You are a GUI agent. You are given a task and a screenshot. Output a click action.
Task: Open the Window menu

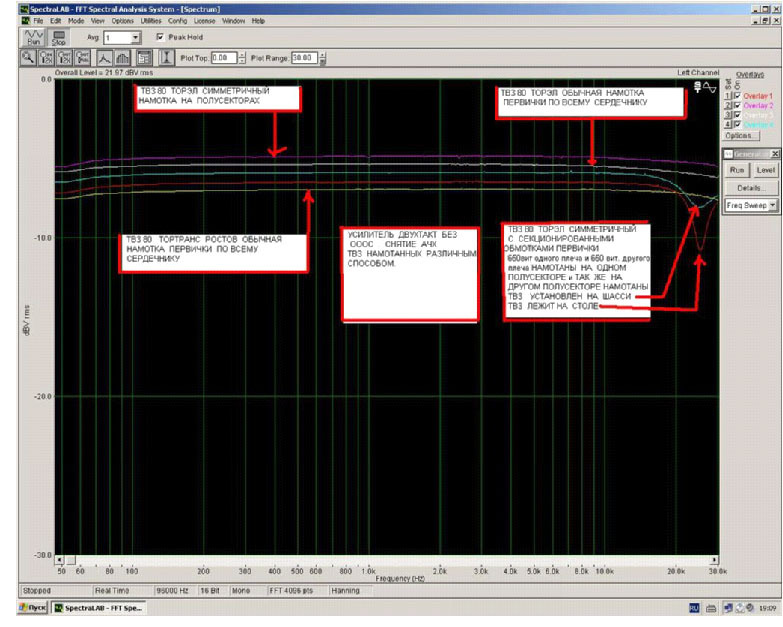234,21
